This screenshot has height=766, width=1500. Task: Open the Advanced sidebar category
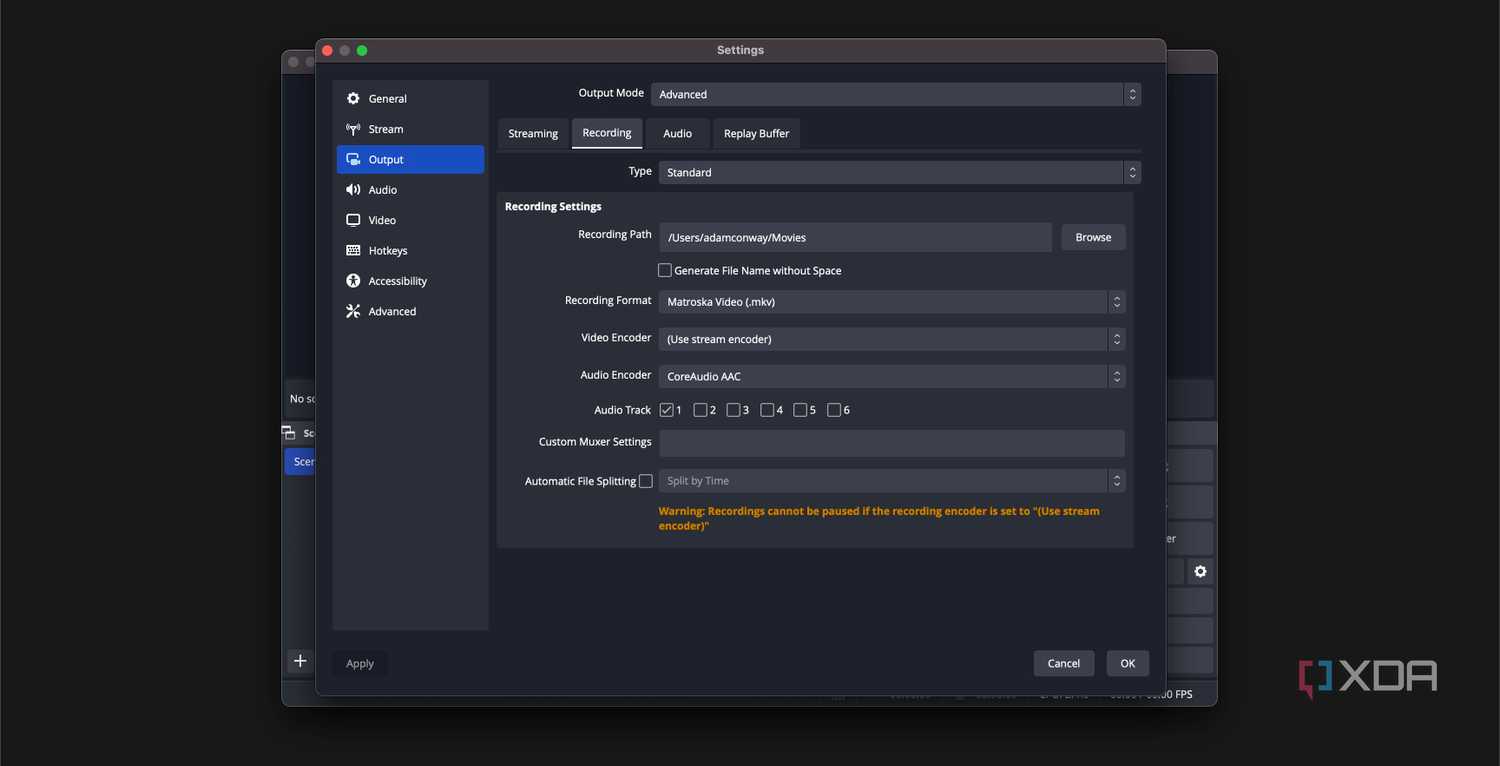point(410,311)
